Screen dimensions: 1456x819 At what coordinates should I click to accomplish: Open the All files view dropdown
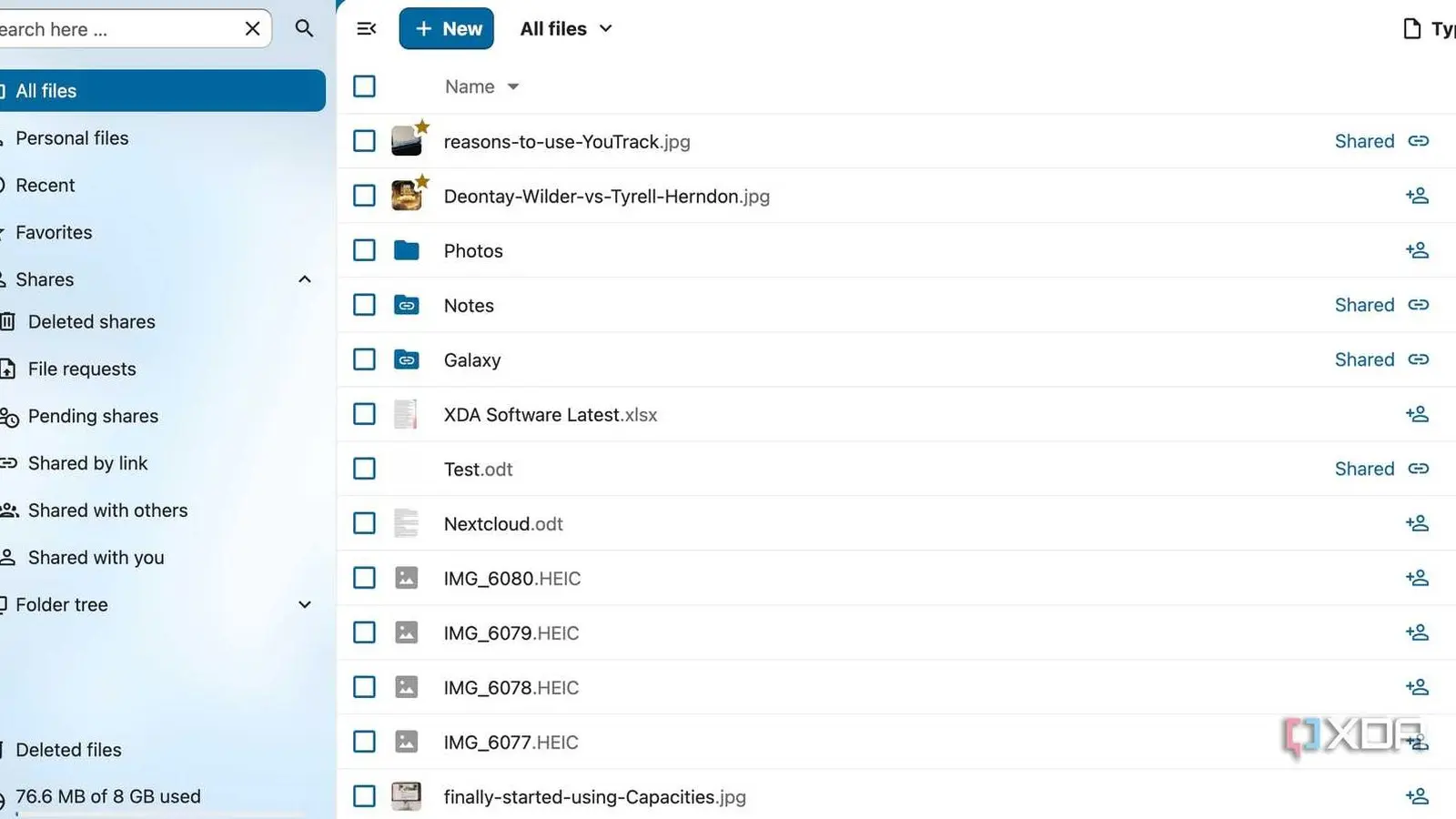coord(566,29)
